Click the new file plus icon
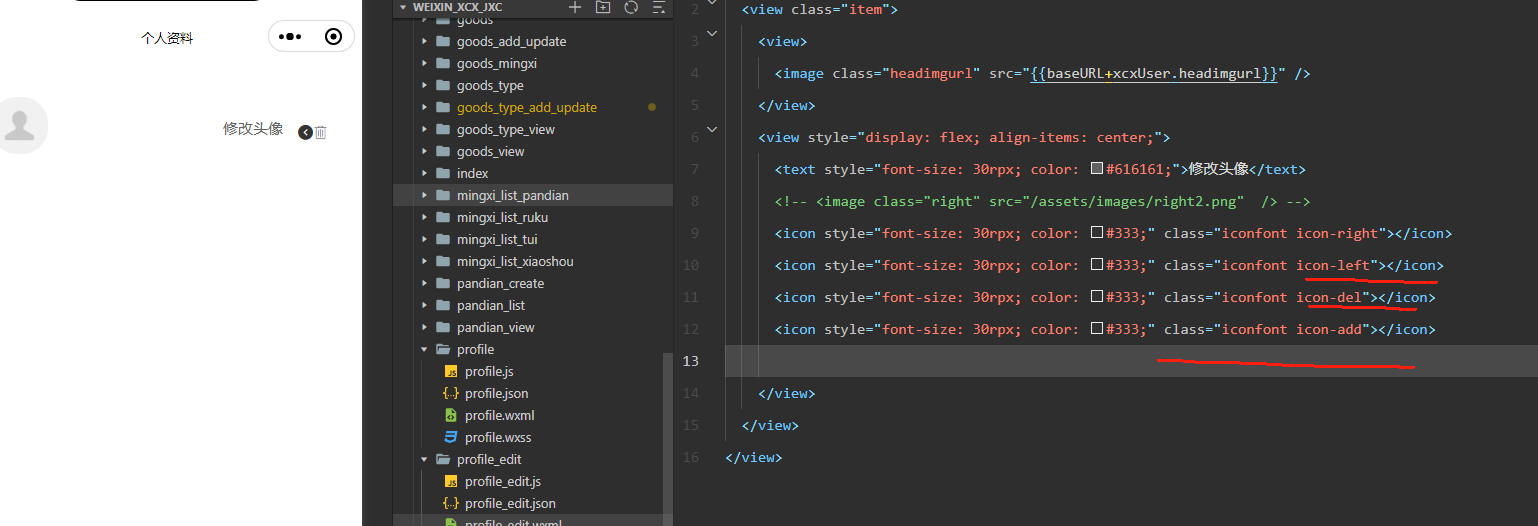The height and width of the screenshot is (526, 1538). (575, 7)
